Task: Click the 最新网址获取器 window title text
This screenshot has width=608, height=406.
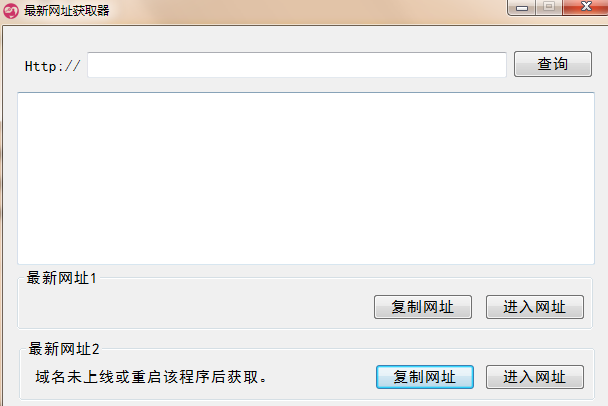Action: [x=67, y=10]
